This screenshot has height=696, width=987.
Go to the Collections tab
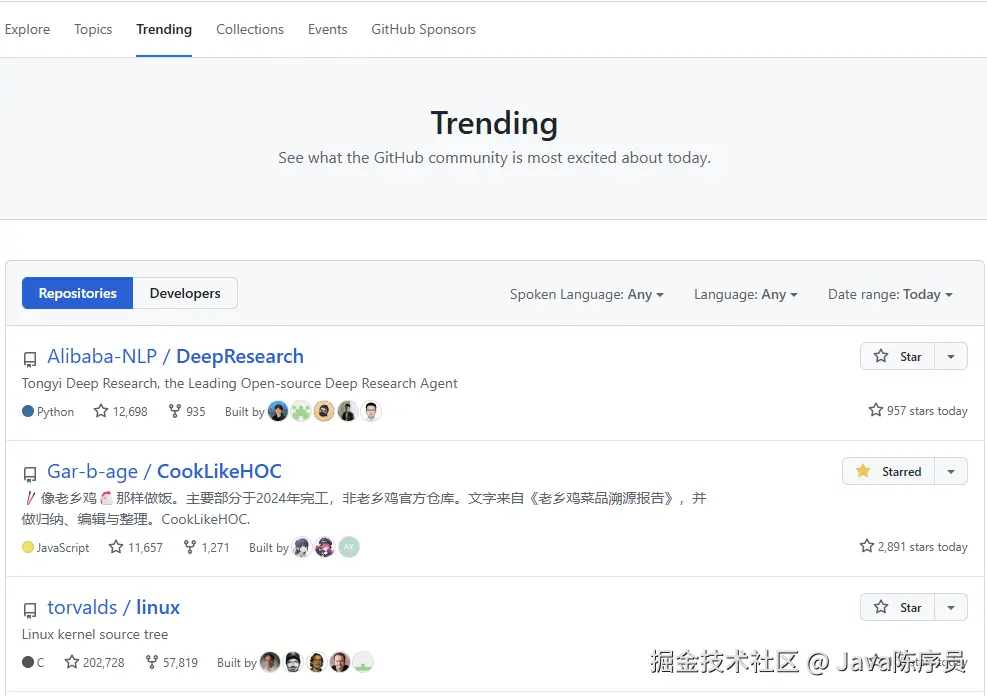(x=250, y=30)
